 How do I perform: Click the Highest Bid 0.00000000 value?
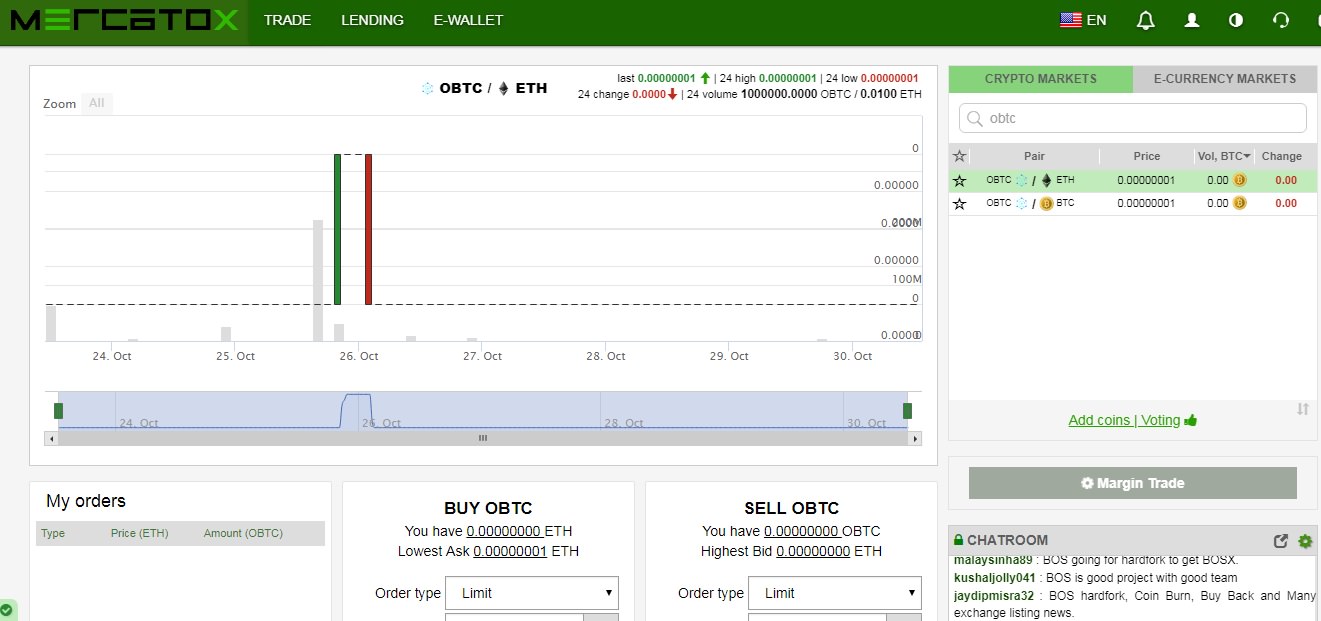point(813,551)
